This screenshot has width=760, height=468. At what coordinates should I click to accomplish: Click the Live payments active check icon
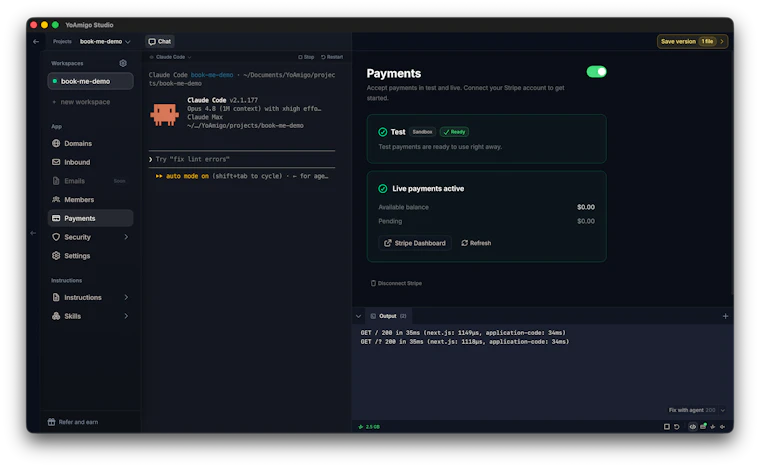(382, 188)
